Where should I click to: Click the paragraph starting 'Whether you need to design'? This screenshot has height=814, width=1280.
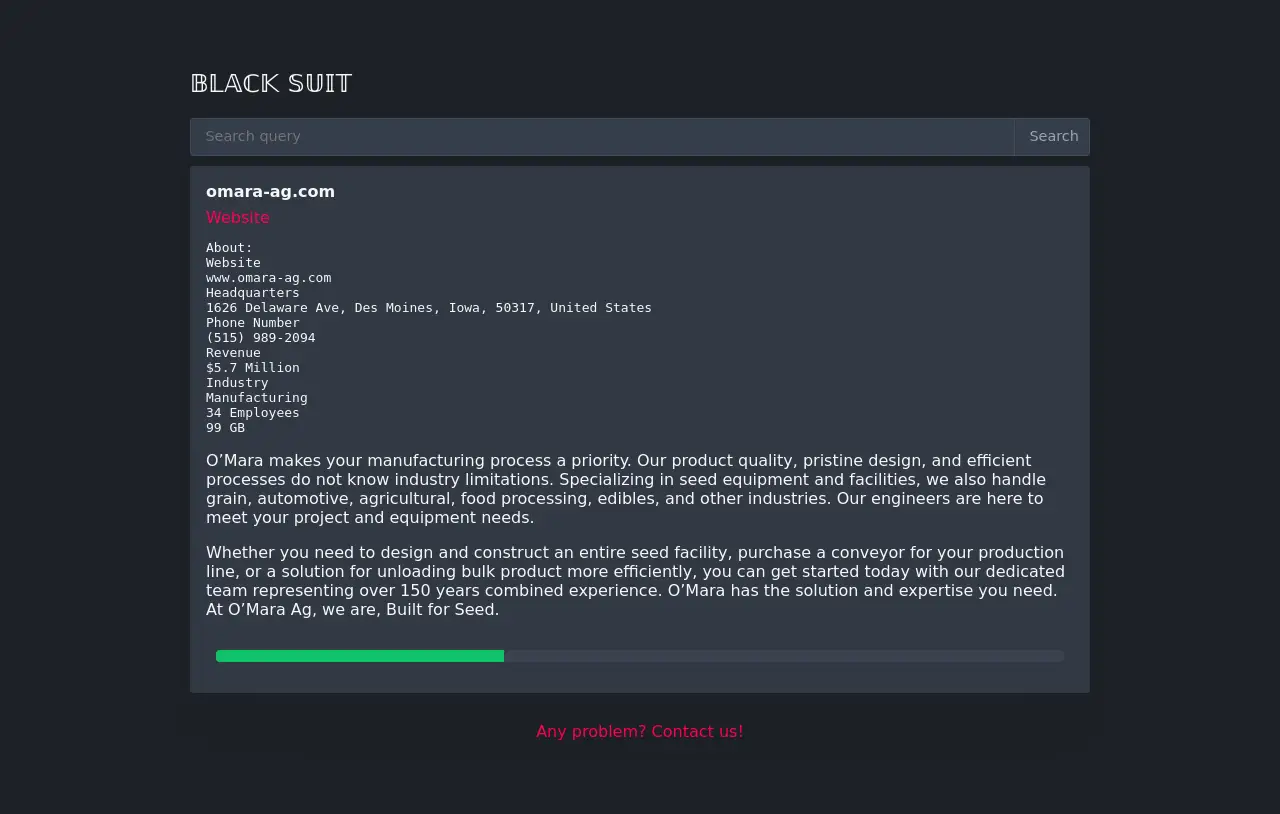tap(634, 581)
